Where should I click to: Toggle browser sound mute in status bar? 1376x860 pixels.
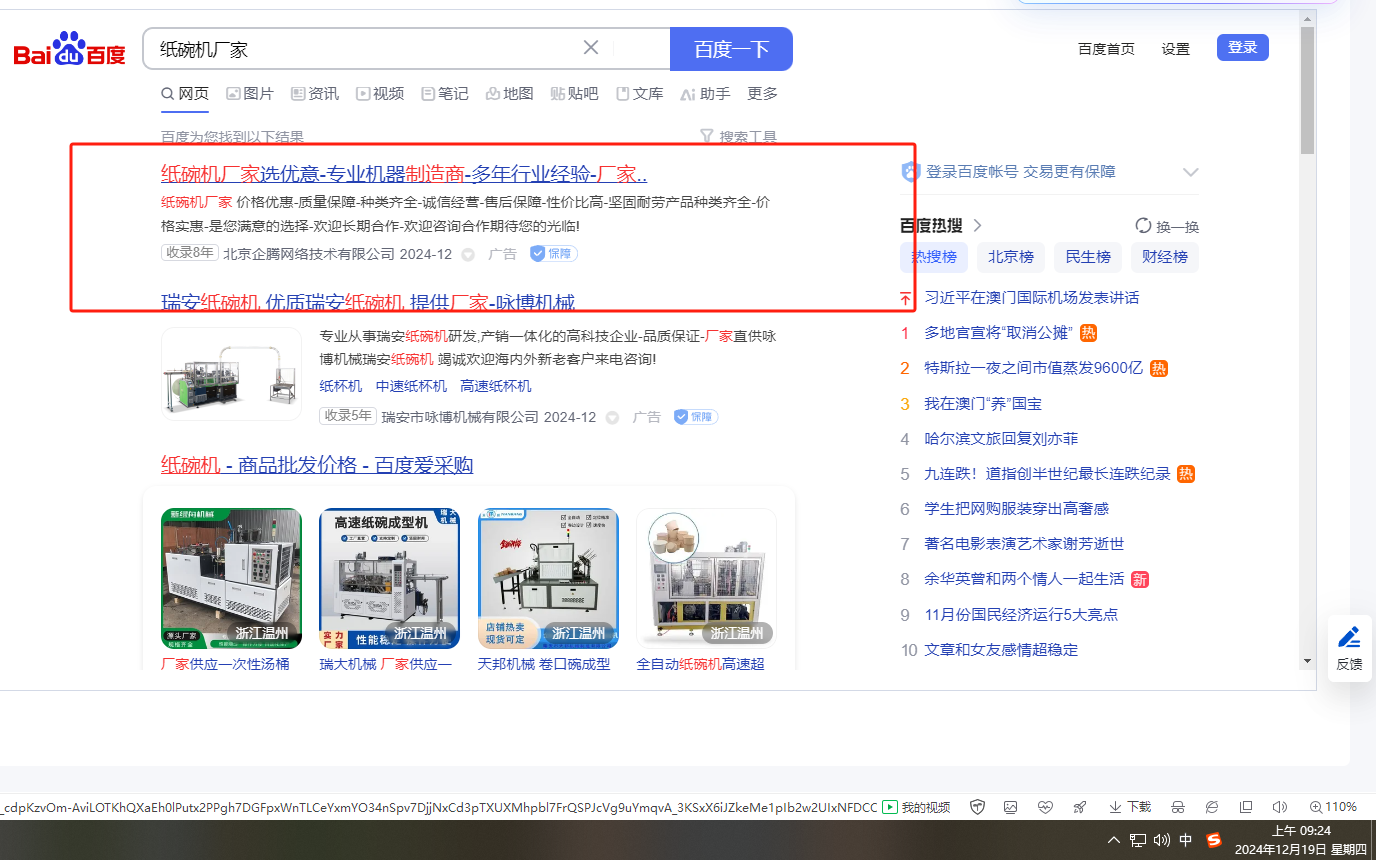pos(1279,807)
